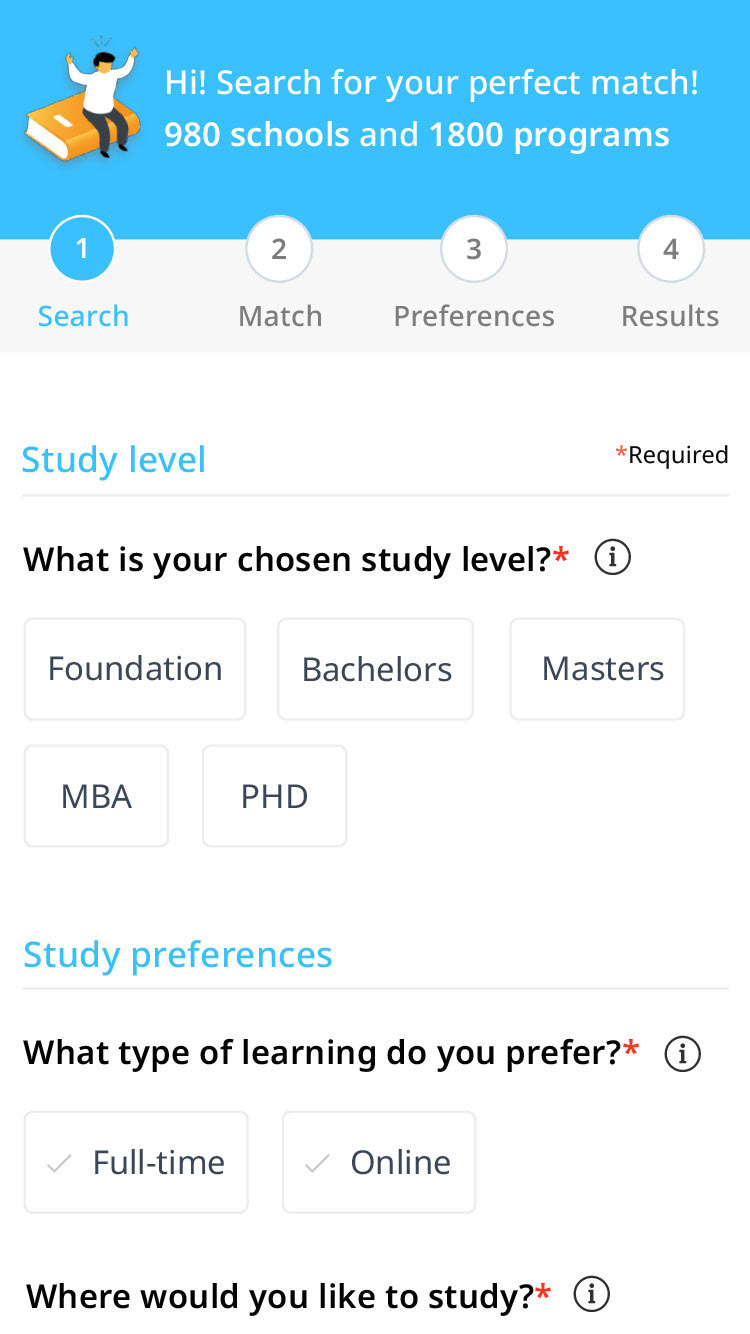
Task: Choose Foundation study level
Action: click(x=135, y=669)
